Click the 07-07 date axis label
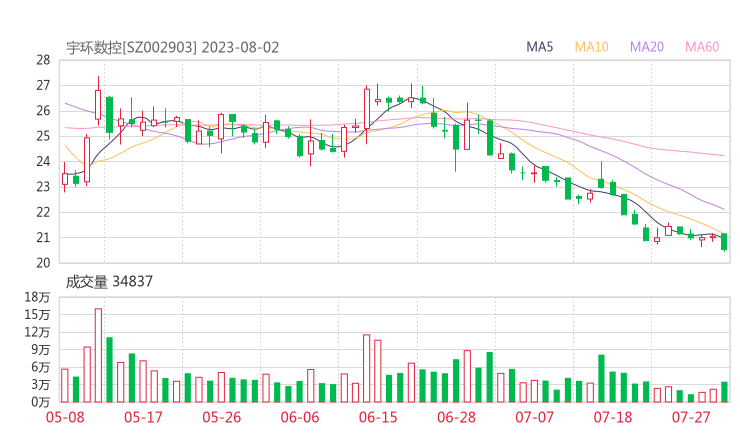This screenshot has width=740, height=440. [534, 417]
